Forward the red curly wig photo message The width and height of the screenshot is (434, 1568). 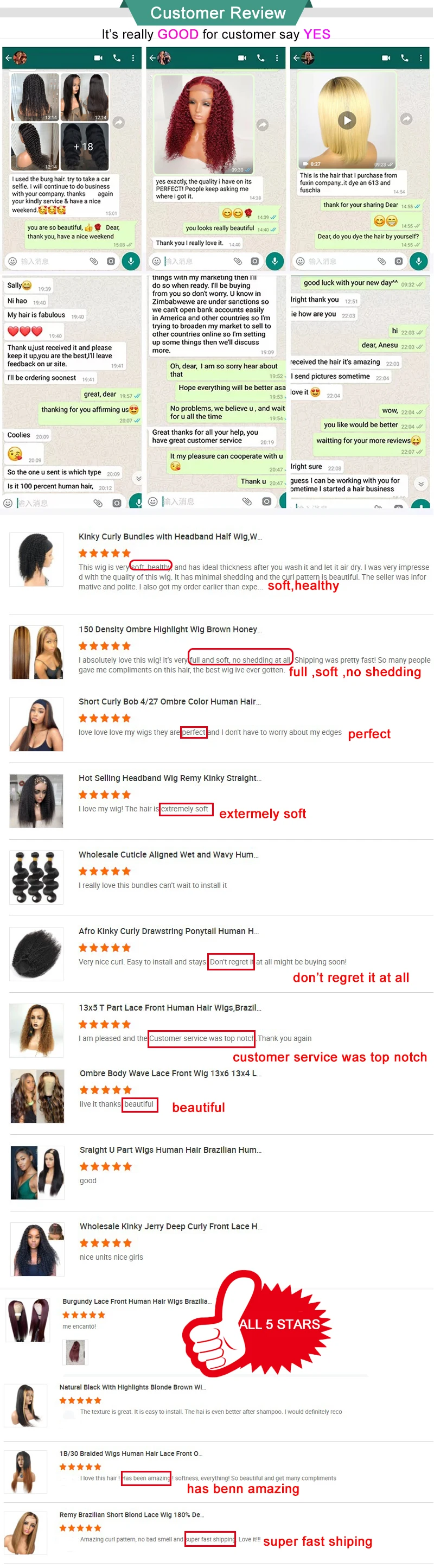pyautogui.click(x=263, y=125)
